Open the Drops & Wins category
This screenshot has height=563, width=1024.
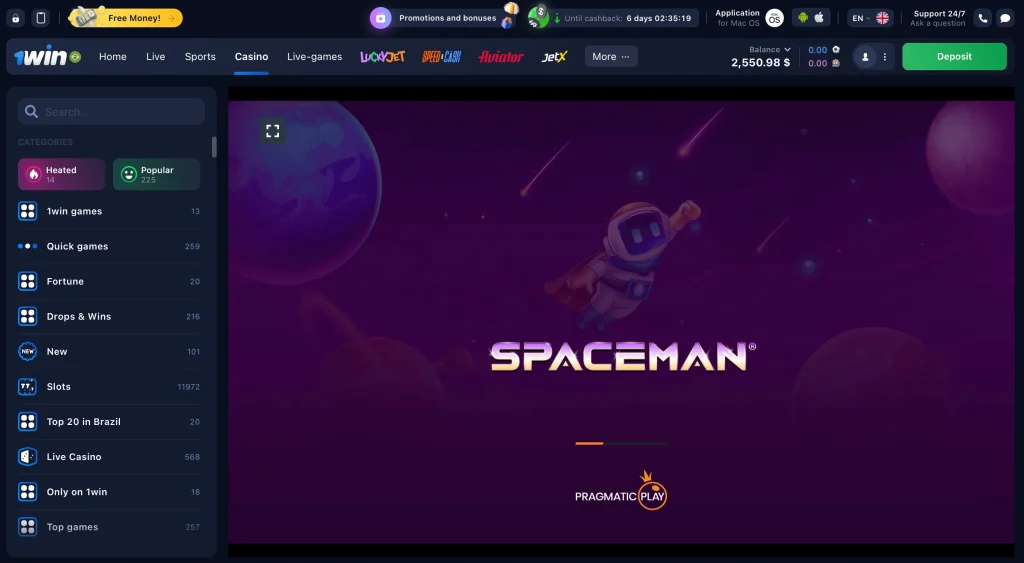click(110, 317)
